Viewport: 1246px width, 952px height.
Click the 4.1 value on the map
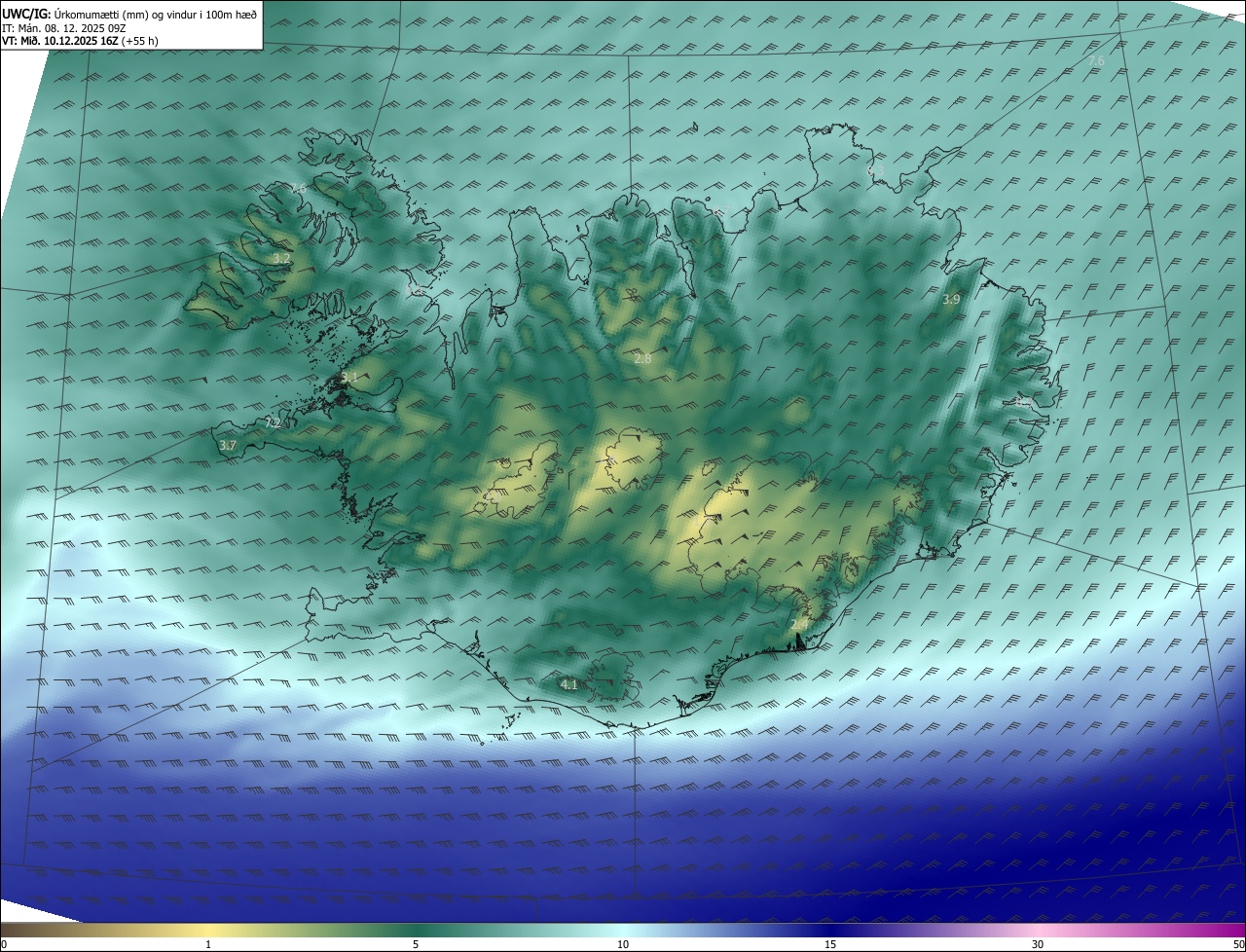coord(569,684)
